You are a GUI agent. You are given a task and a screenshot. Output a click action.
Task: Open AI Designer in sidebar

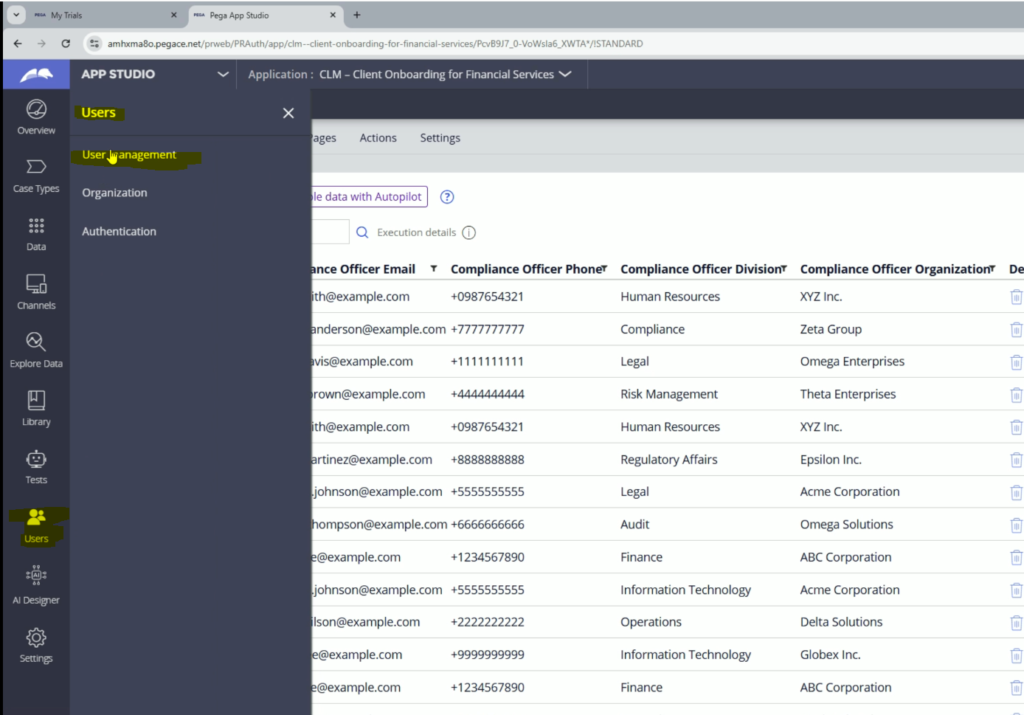36,585
